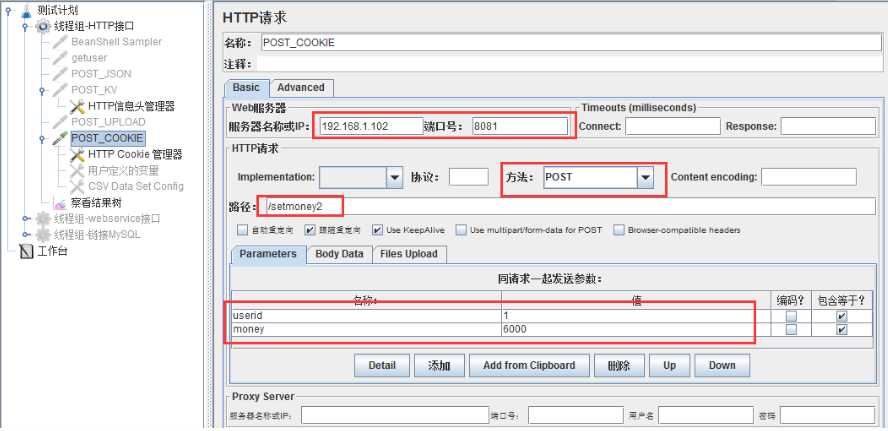This screenshot has width=888, height=431.
Task: Collapse the POST_COOKIE tree node
Action: [x=42, y=138]
